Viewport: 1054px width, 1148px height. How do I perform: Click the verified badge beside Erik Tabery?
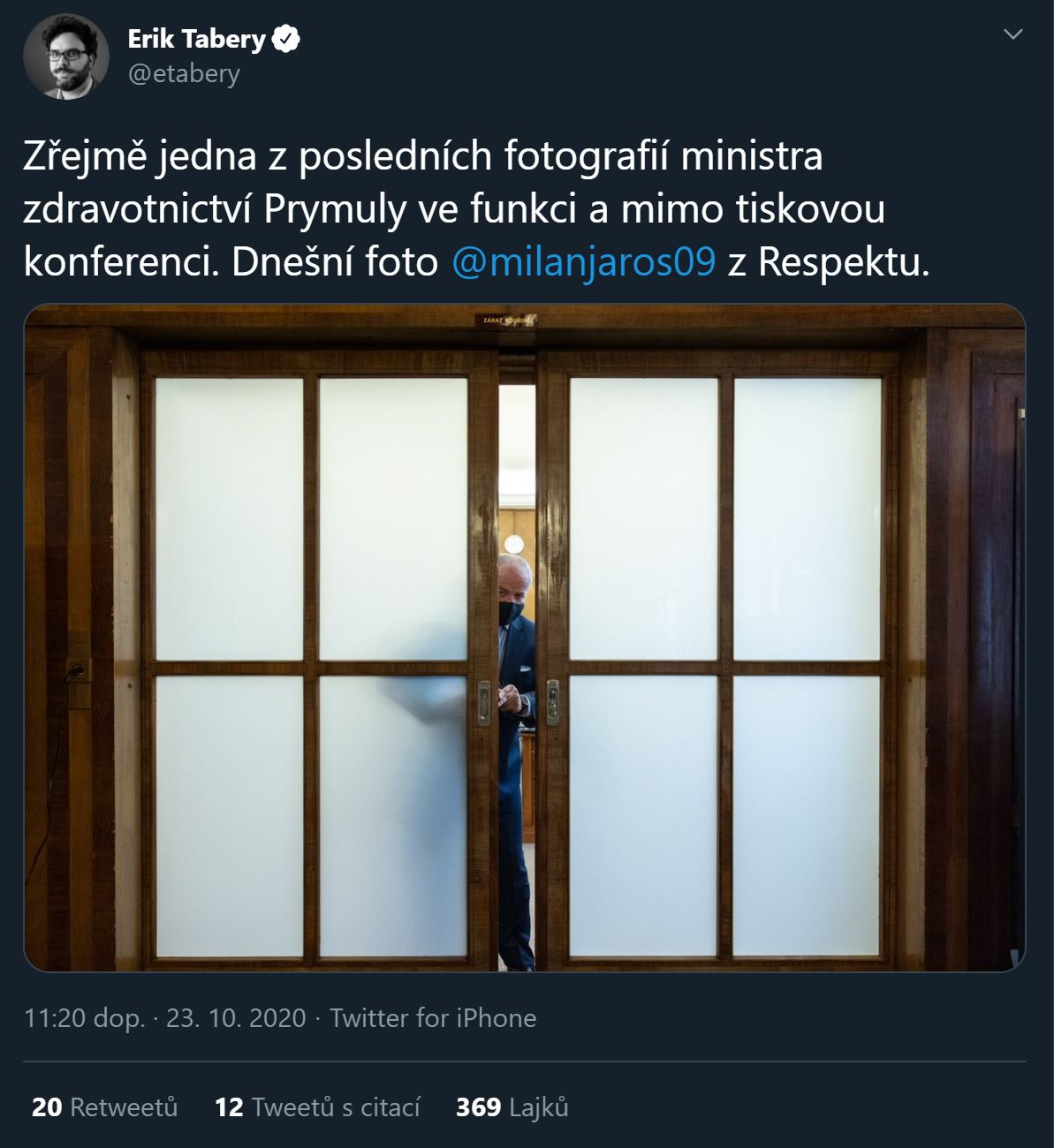(x=286, y=39)
